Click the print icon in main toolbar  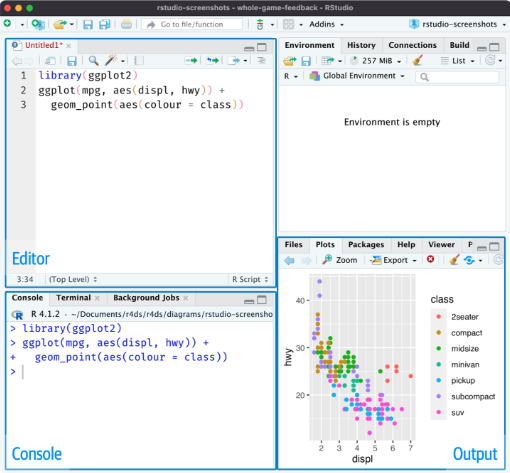click(126, 24)
